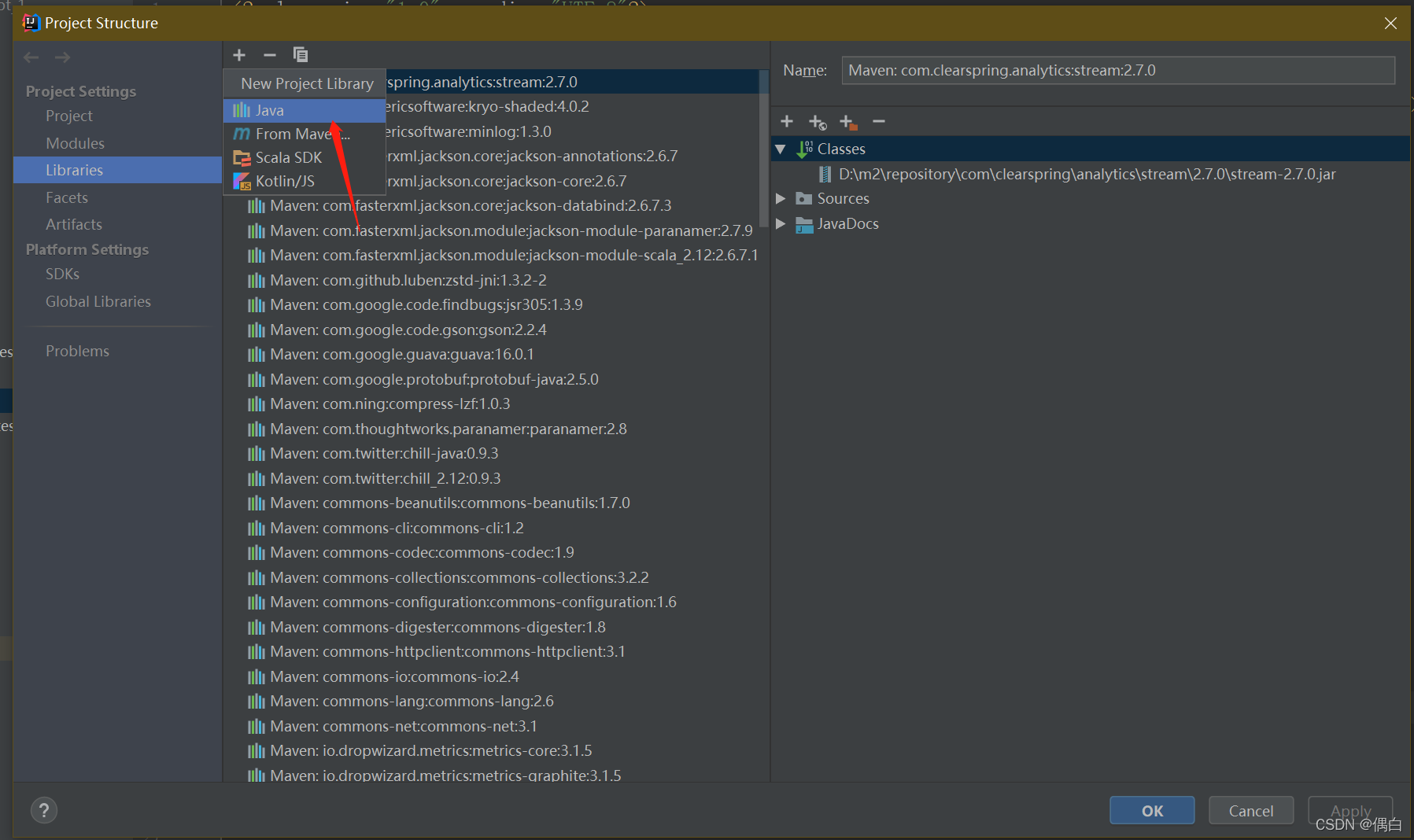1414x840 pixels.
Task: Open the Problems page
Action: click(x=77, y=351)
